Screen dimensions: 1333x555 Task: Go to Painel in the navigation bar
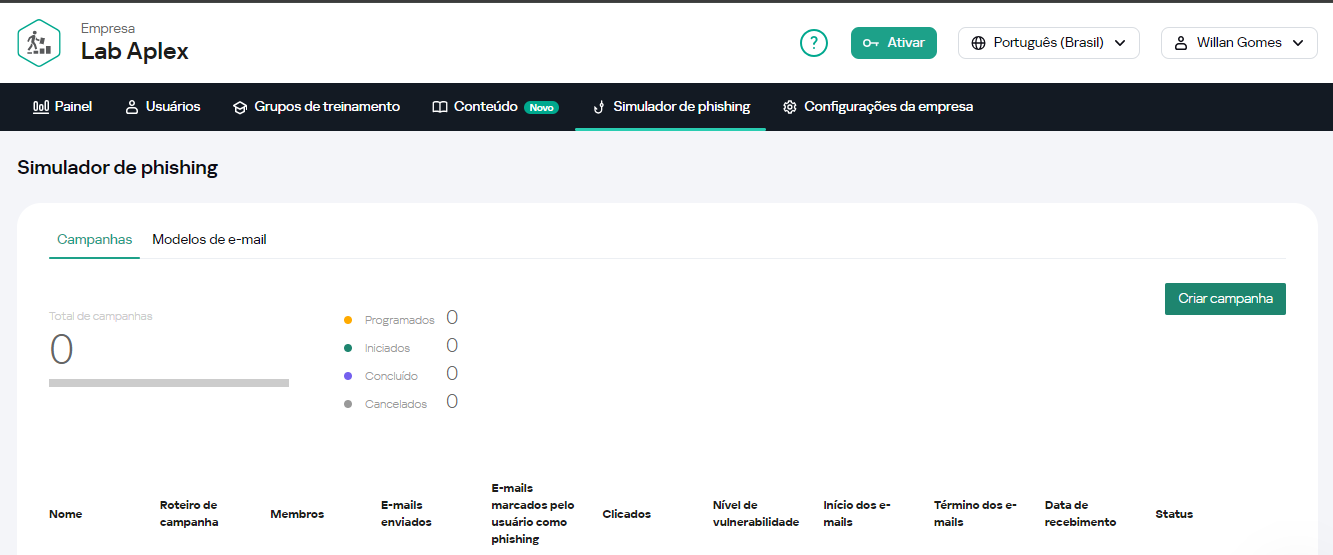63,106
